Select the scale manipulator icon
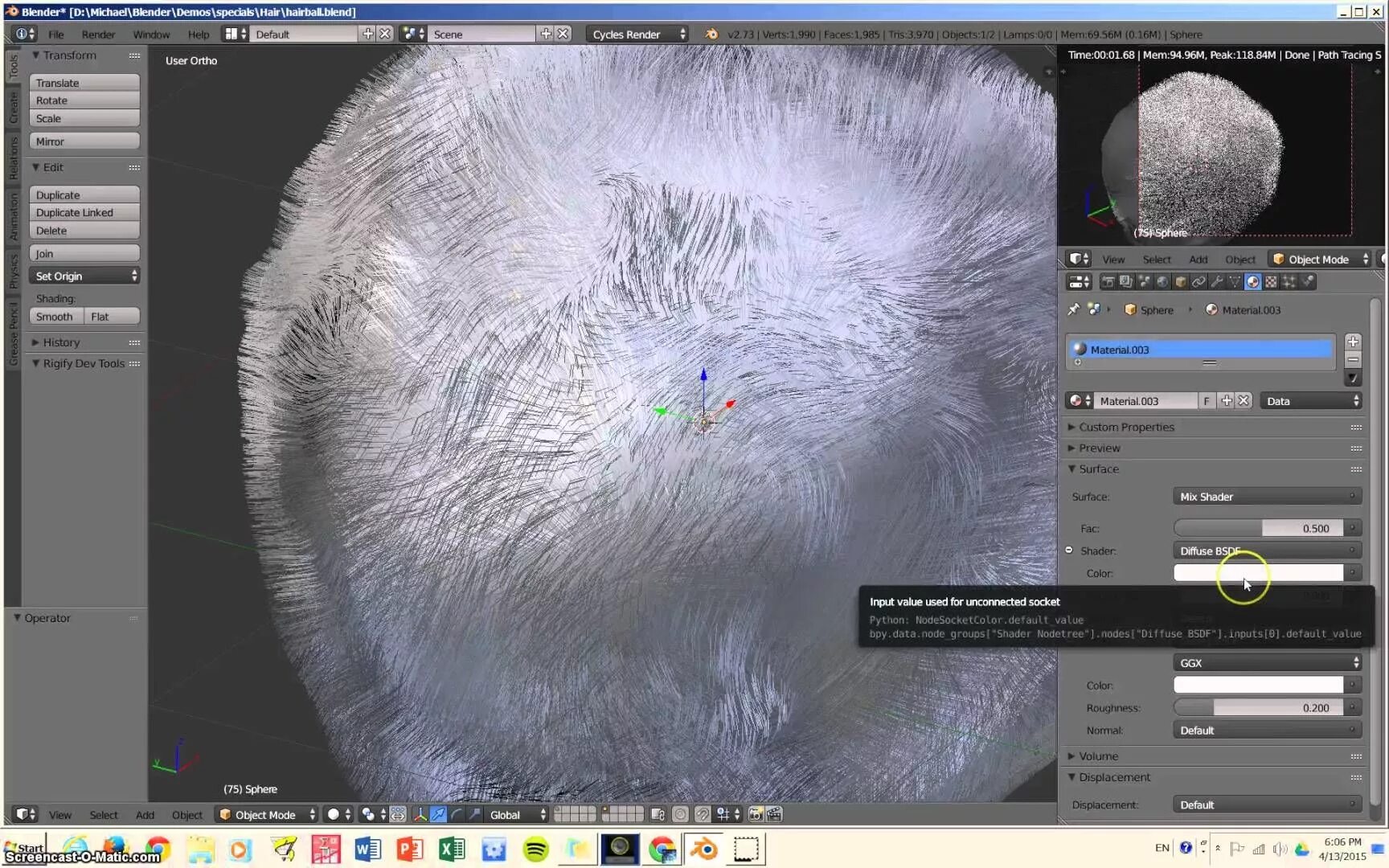Image resolution: width=1389 pixels, height=868 pixels. coord(475,814)
